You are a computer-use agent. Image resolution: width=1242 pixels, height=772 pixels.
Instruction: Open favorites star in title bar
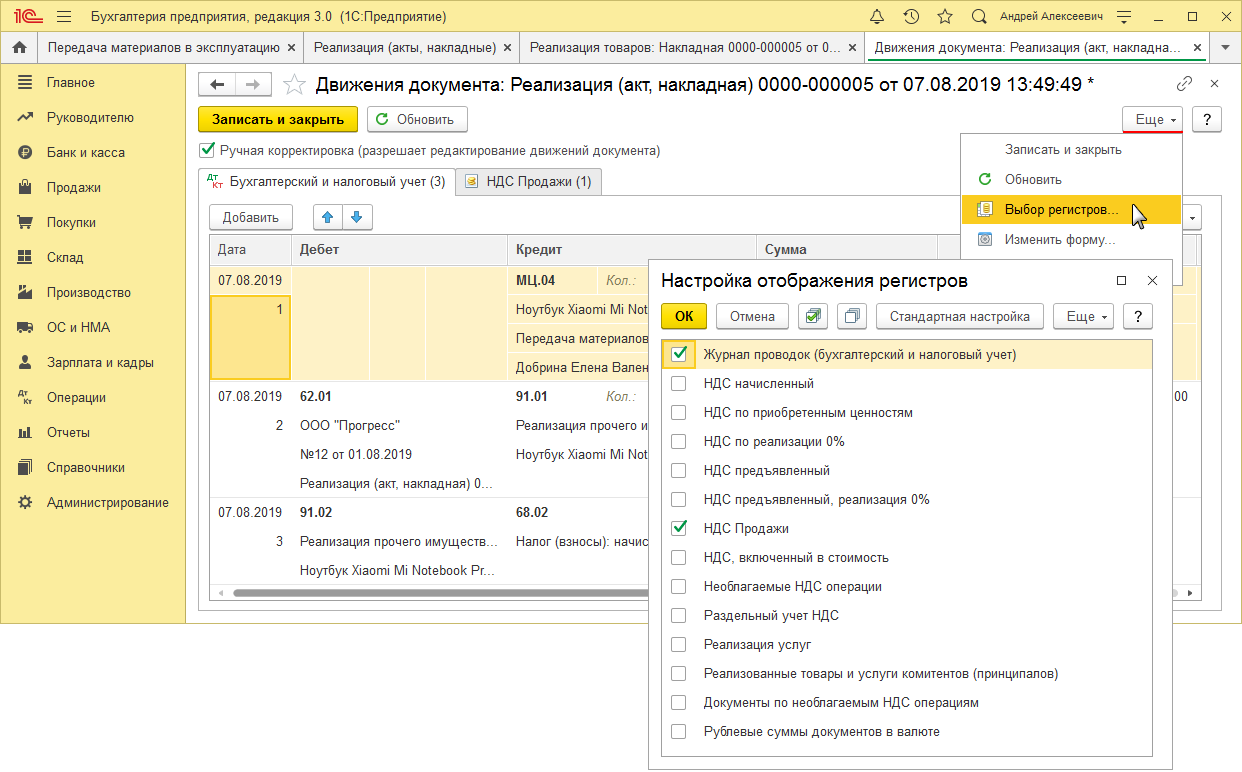pyautogui.click(x=945, y=17)
